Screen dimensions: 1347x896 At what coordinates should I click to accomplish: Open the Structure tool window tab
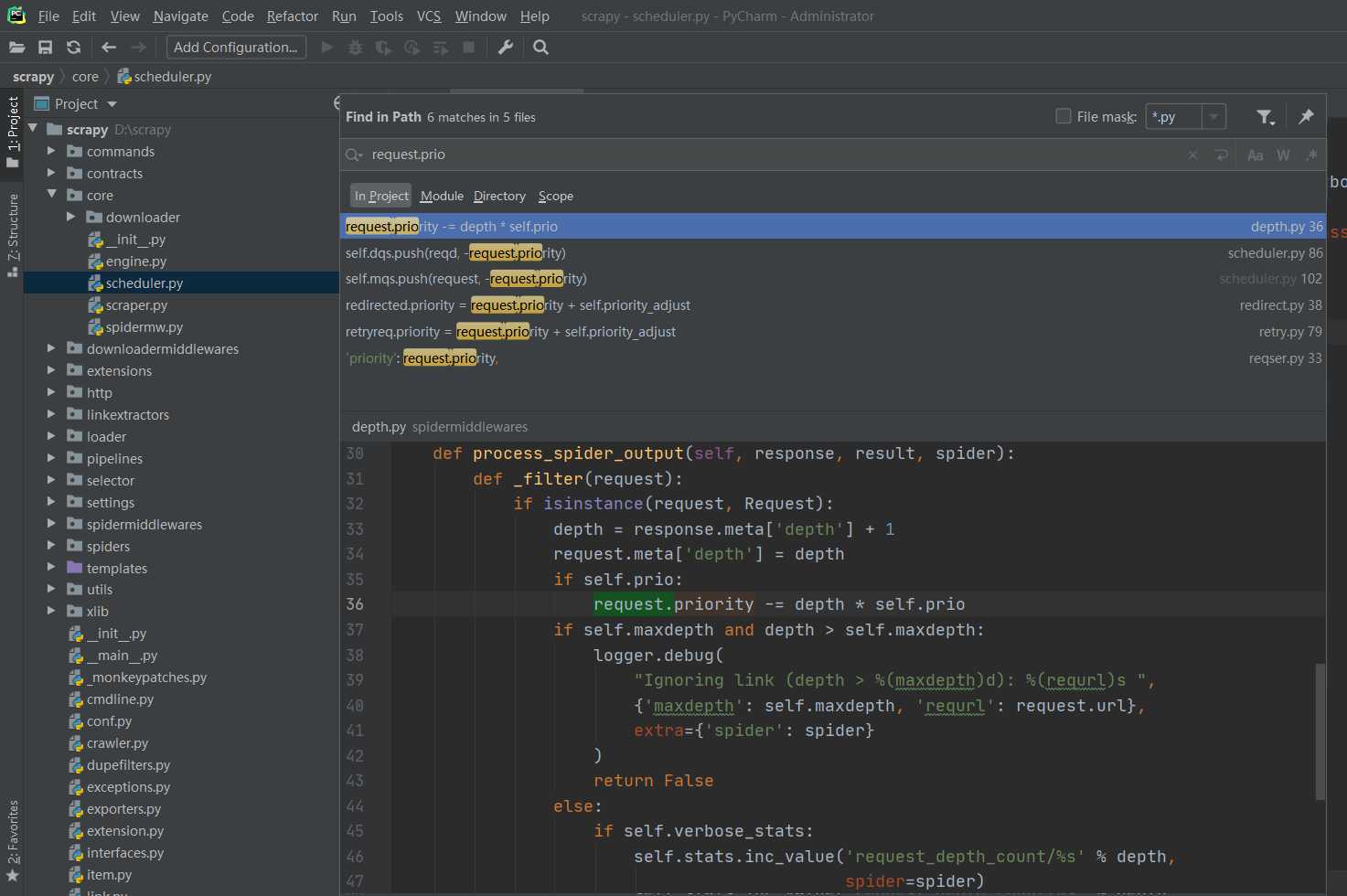coord(13,235)
